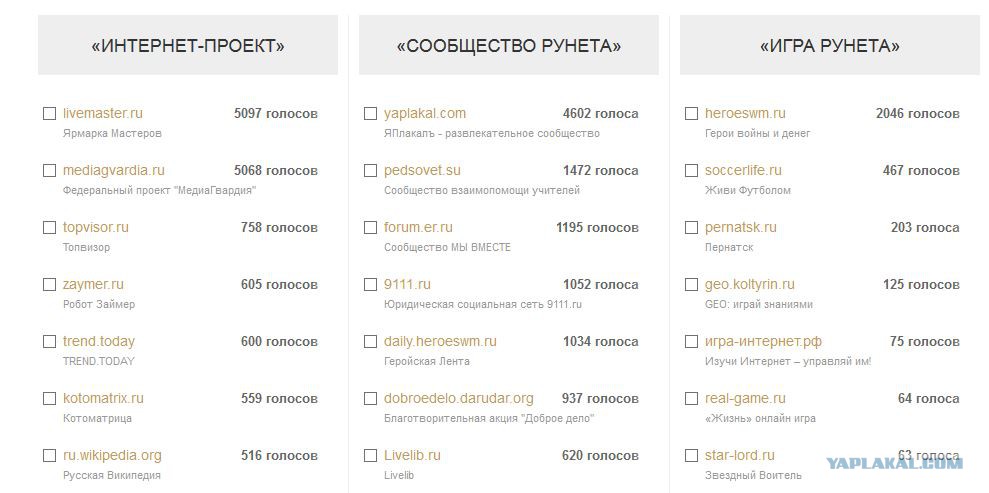
Task: Visit the kotomatrix.ru link
Action: (x=103, y=398)
